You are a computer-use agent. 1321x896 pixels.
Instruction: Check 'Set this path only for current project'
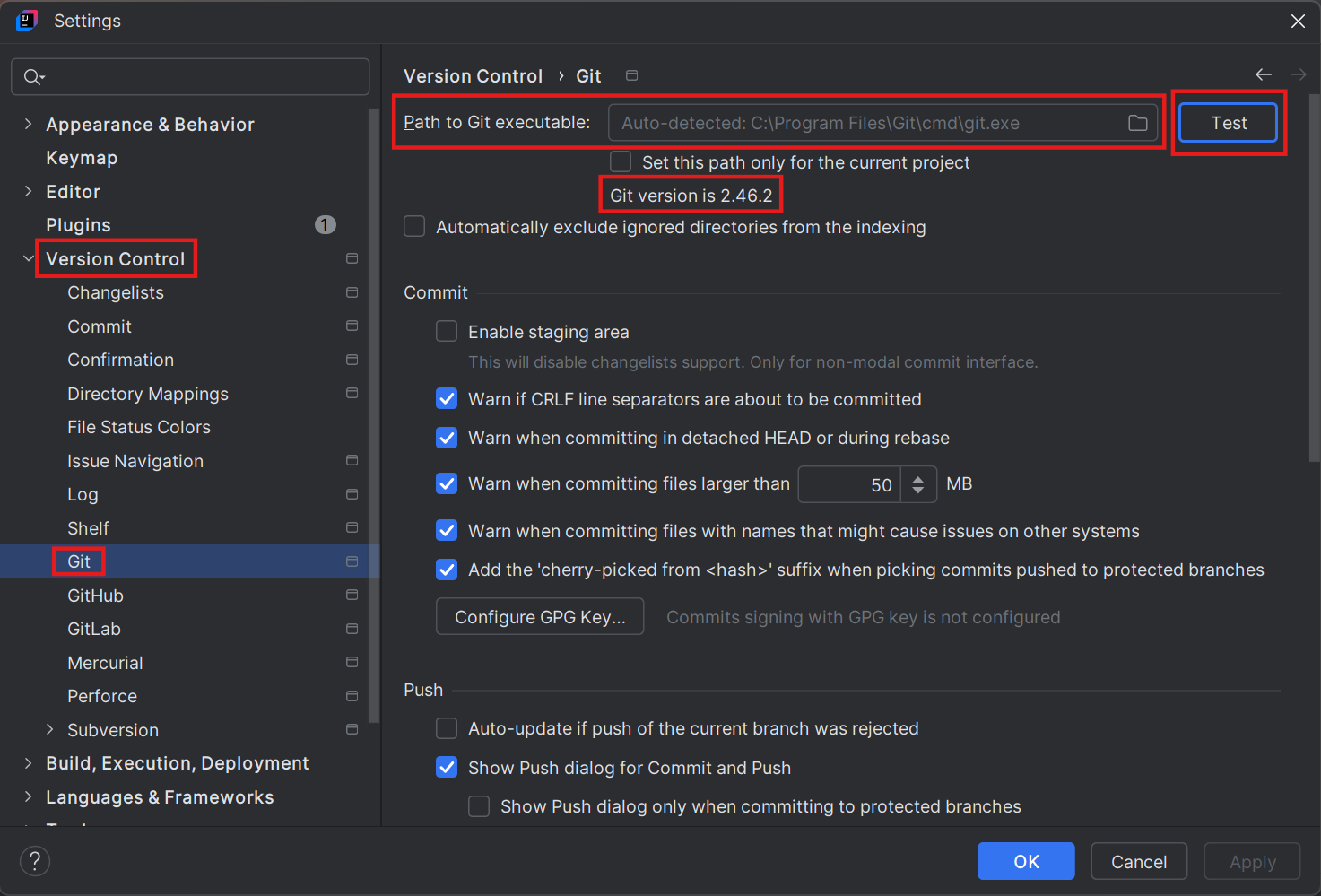[620, 162]
